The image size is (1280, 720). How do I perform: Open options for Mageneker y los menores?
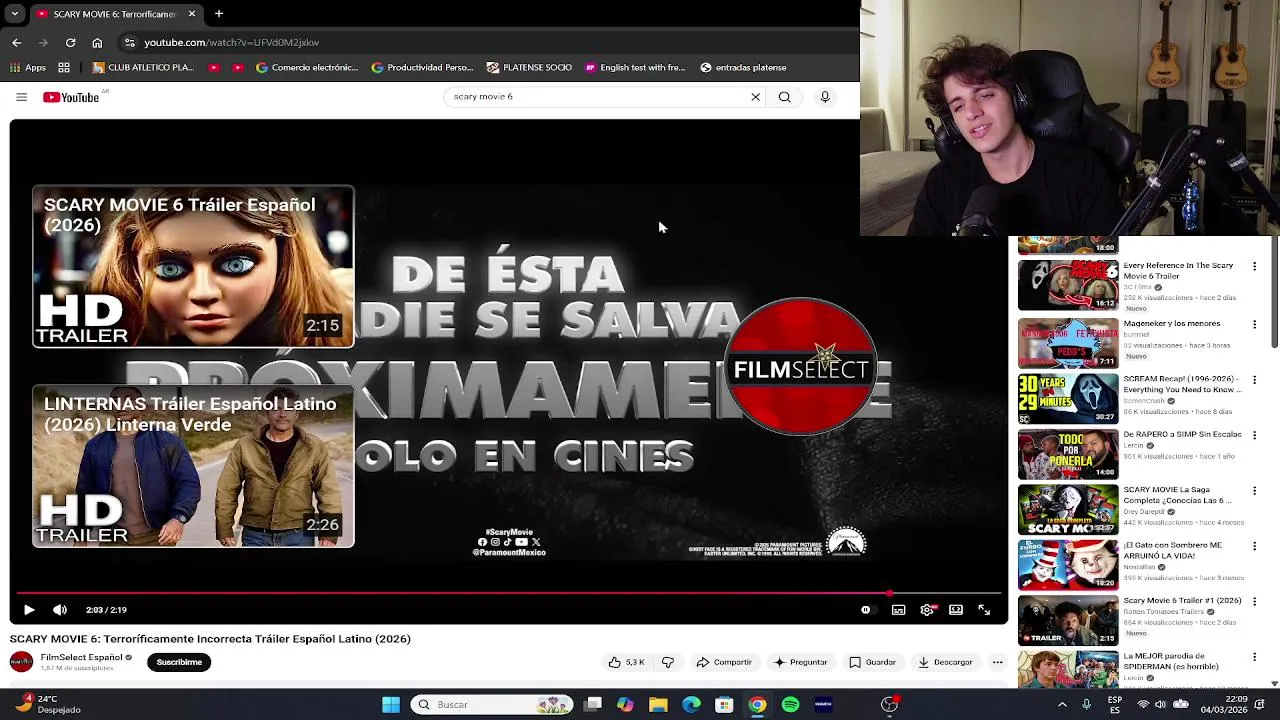click(1254, 325)
